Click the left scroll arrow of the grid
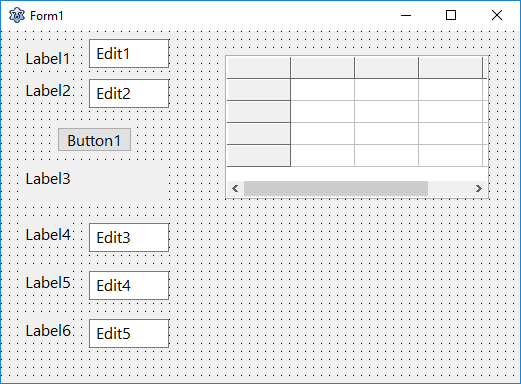 (235, 189)
